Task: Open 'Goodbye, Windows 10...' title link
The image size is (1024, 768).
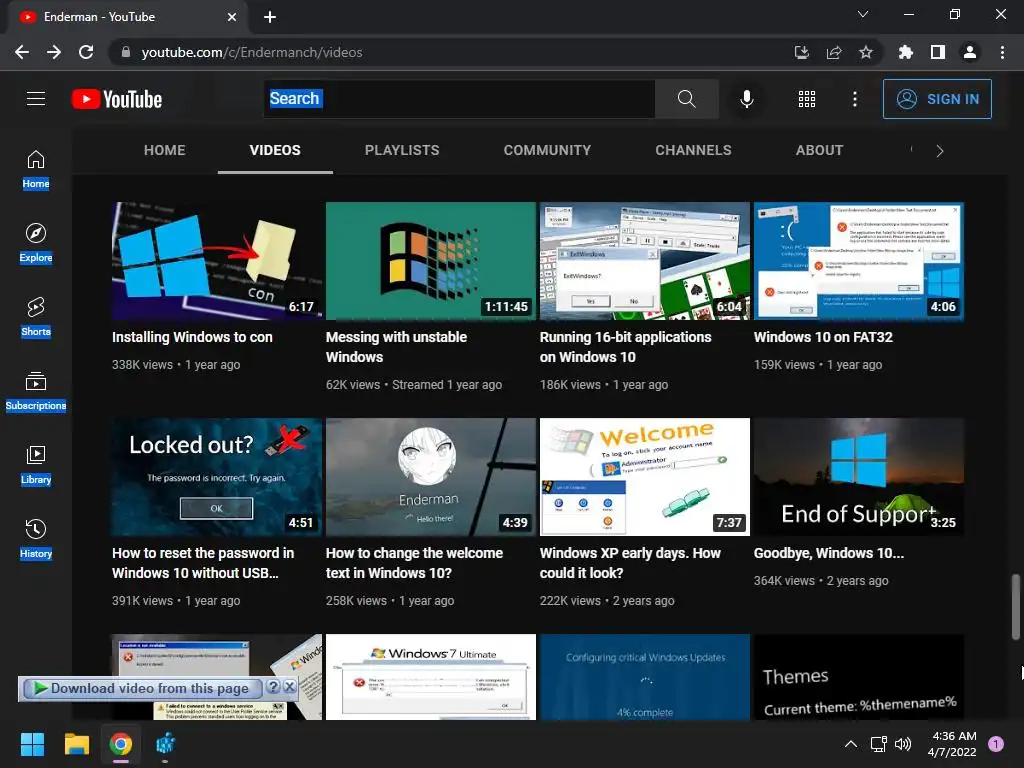Action: 829,553
